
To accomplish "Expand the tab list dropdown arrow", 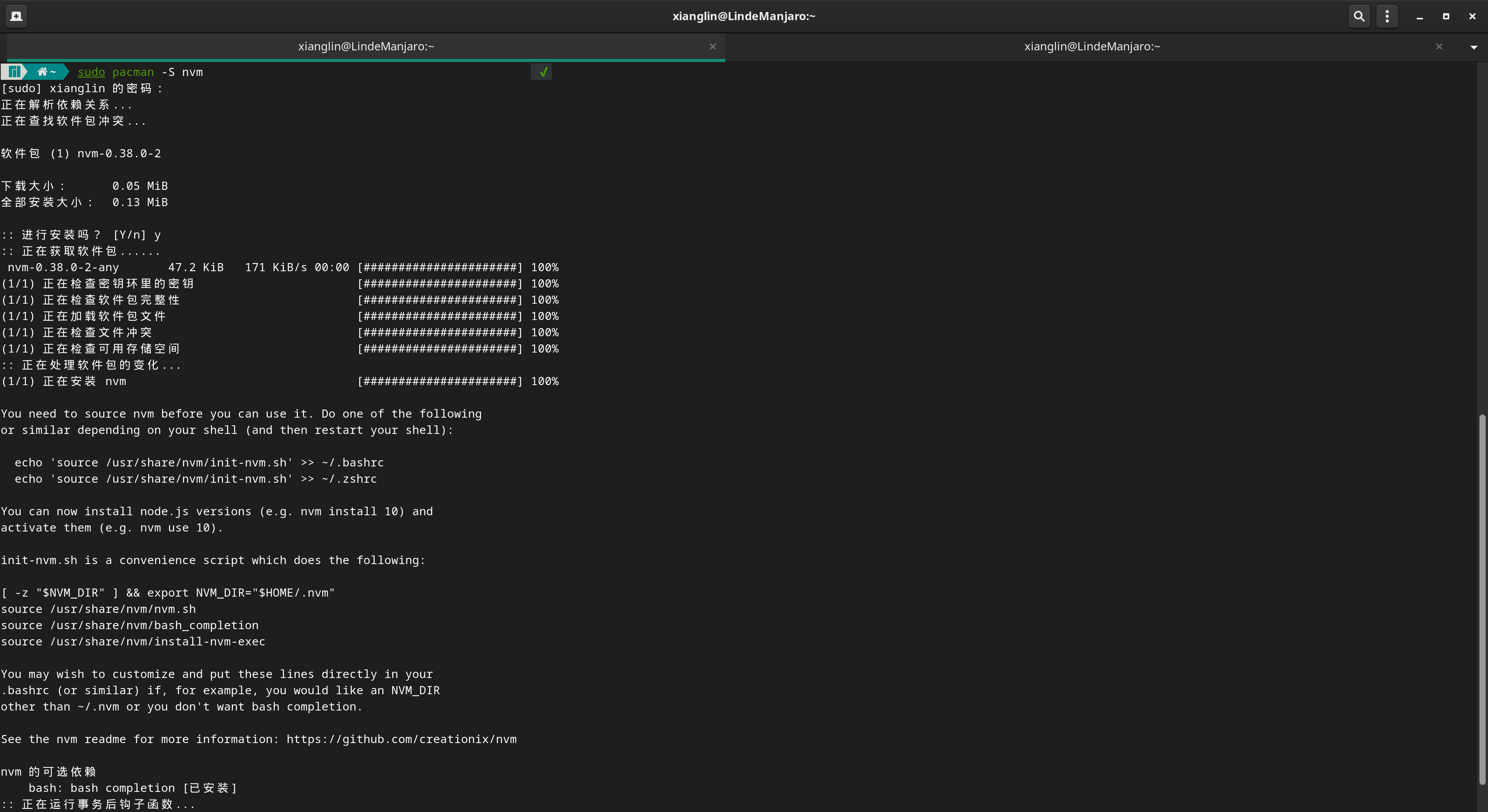I will click(x=1474, y=47).
